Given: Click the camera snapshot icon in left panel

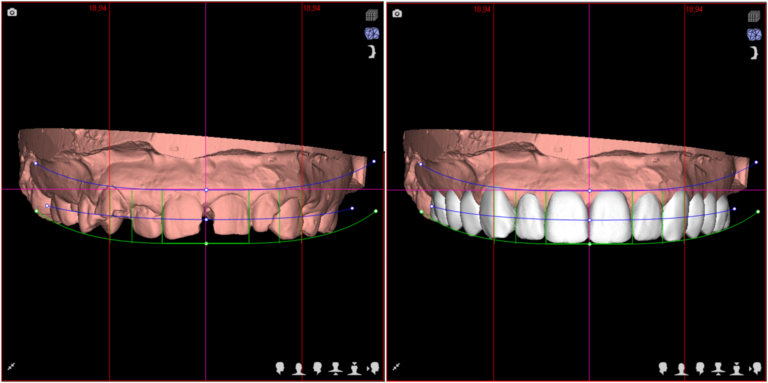Looking at the screenshot, I should click(x=12, y=12).
